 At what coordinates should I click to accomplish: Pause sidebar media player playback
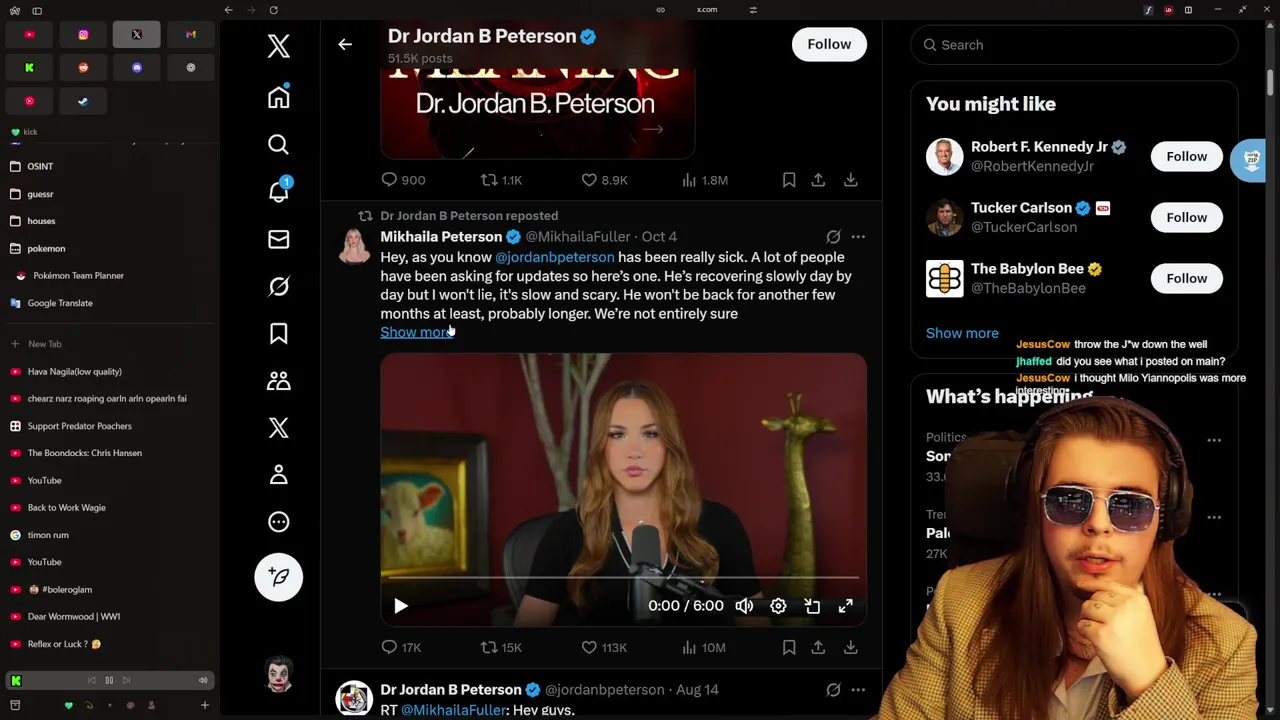pos(109,680)
